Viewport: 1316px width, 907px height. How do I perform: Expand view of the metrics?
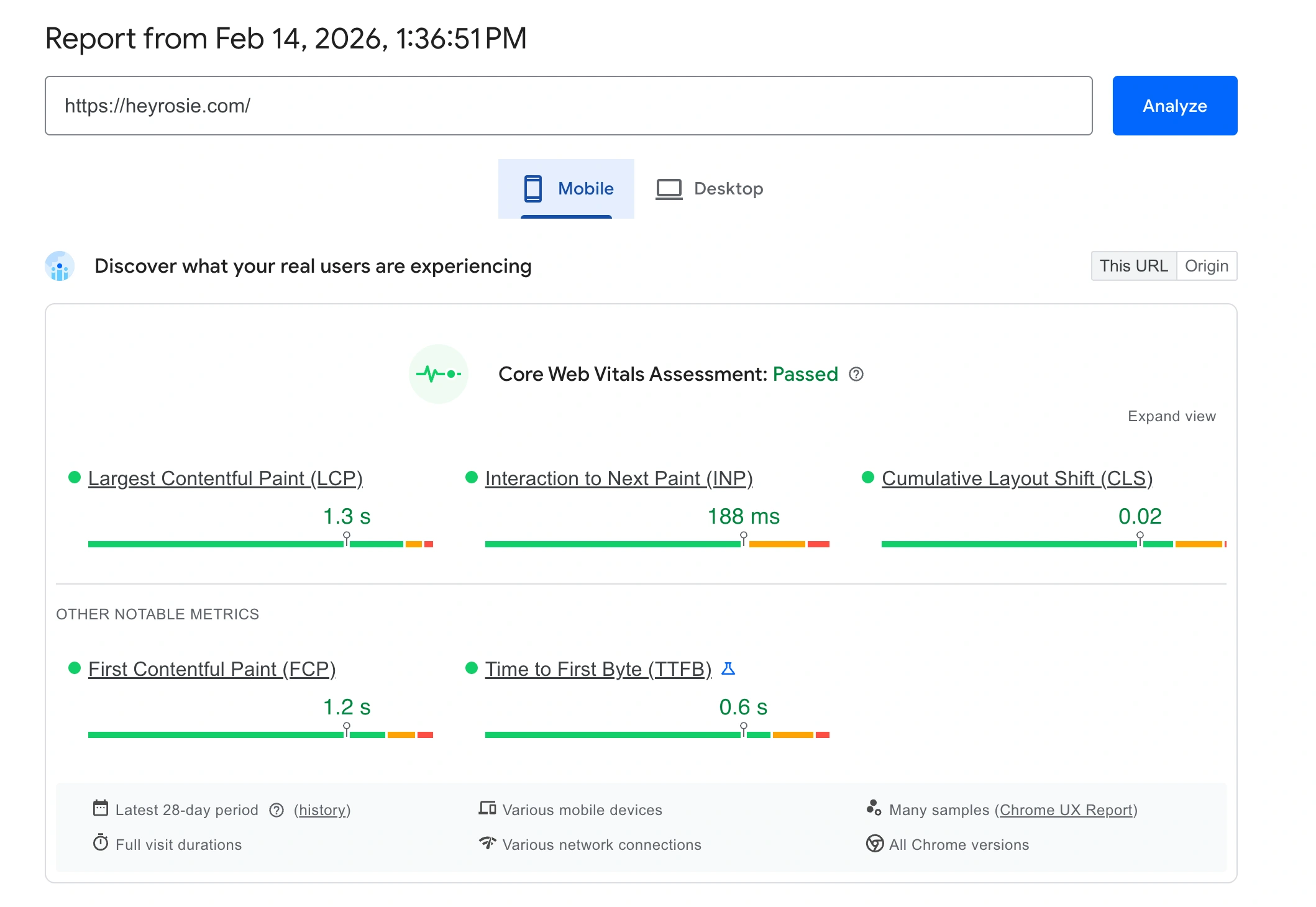1171,416
